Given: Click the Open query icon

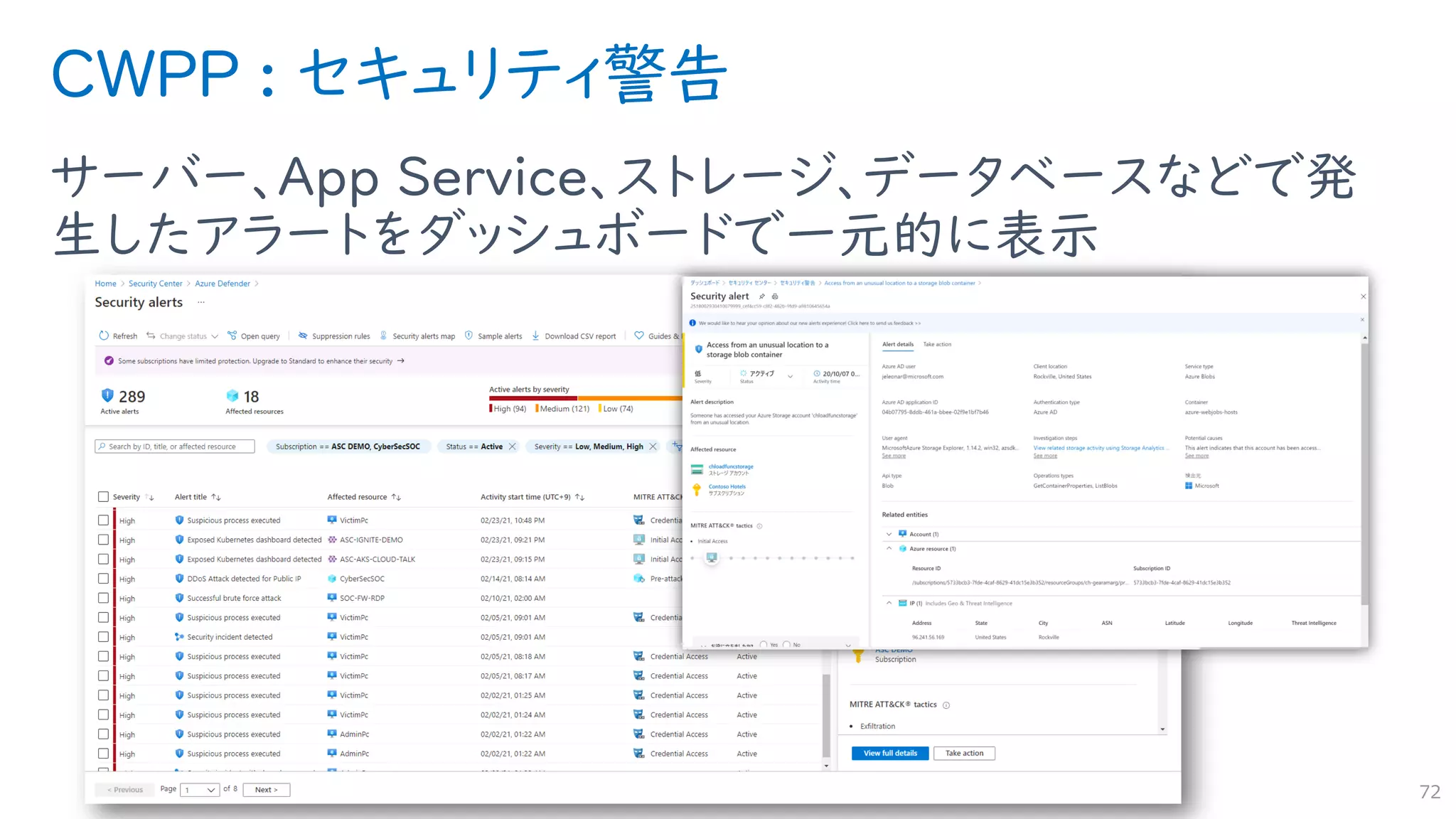Looking at the screenshot, I should (x=232, y=336).
